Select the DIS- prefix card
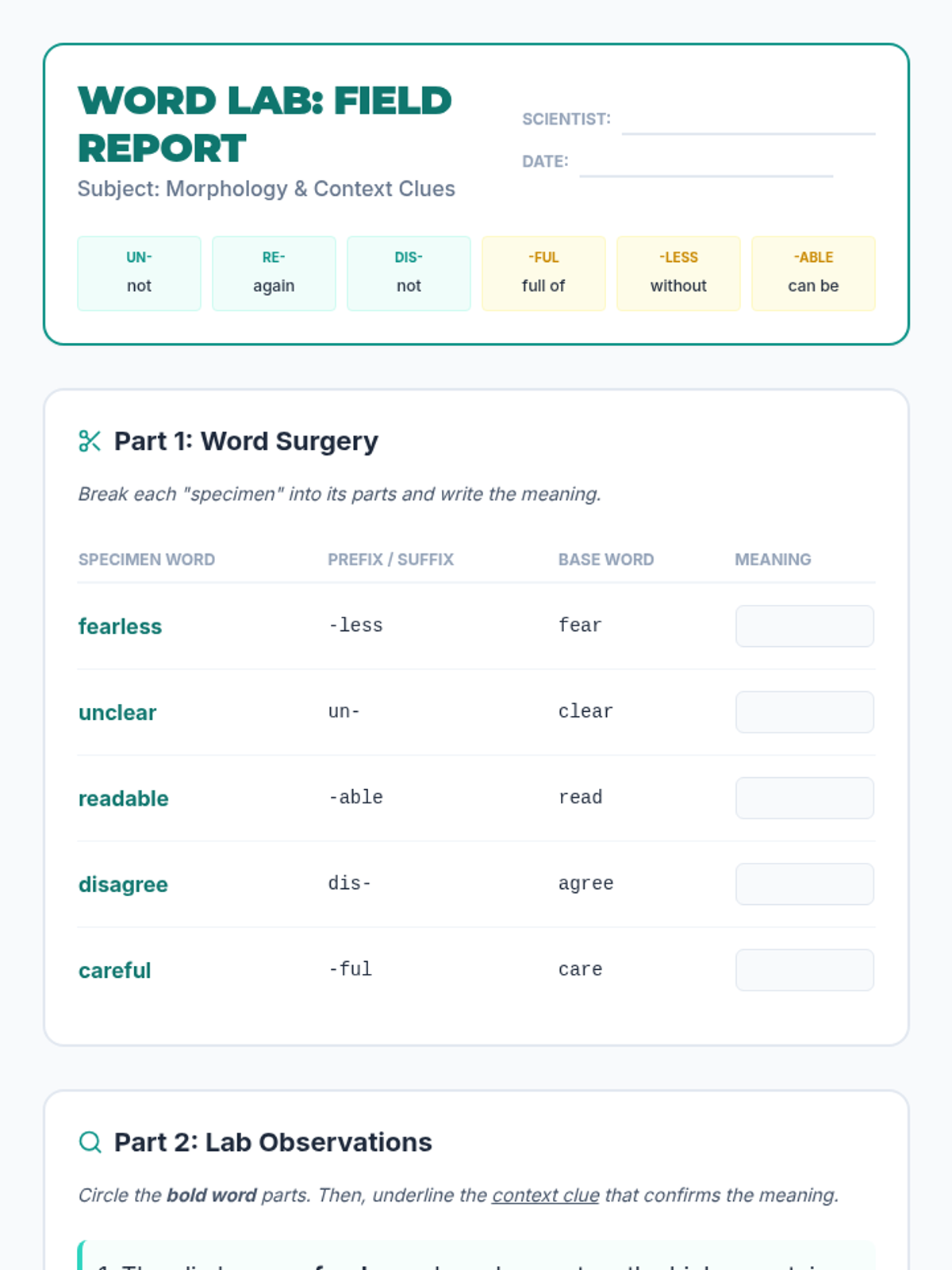Viewport: 952px width, 1270px height. (x=409, y=273)
